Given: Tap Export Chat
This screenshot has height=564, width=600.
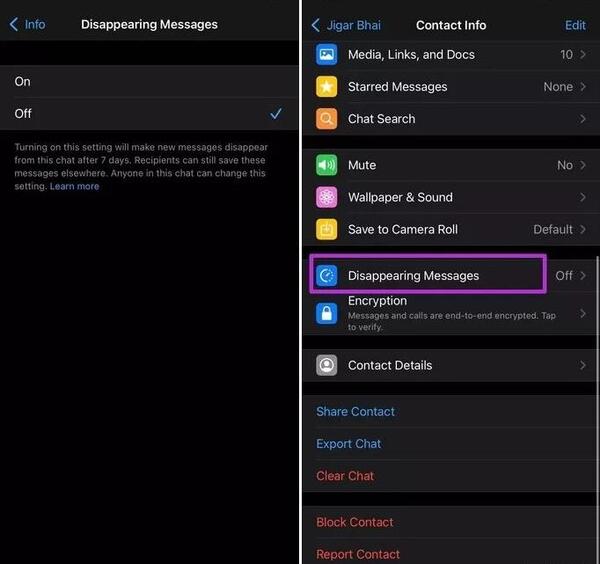Looking at the screenshot, I should (x=349, y=443).
